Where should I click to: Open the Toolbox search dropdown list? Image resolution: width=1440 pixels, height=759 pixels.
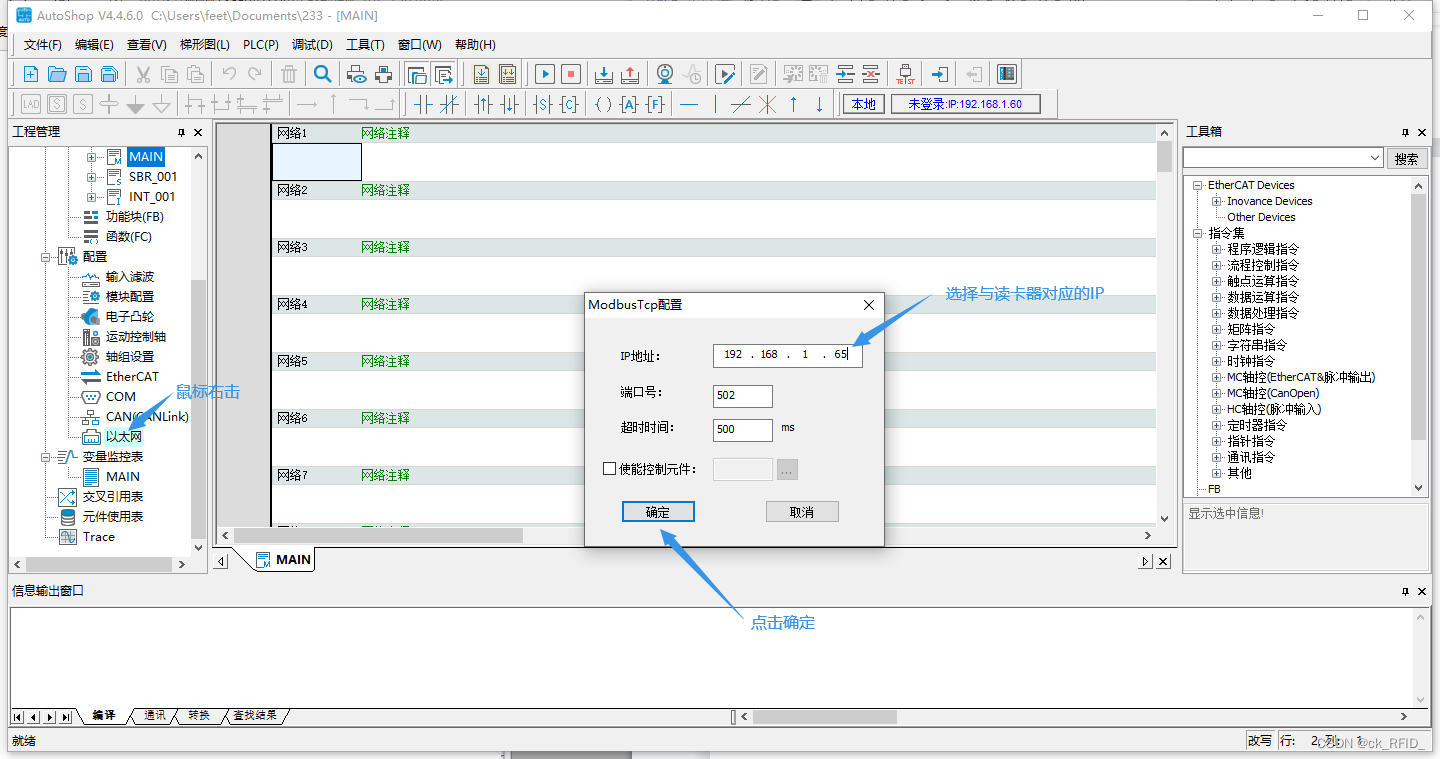(1372, 157)
